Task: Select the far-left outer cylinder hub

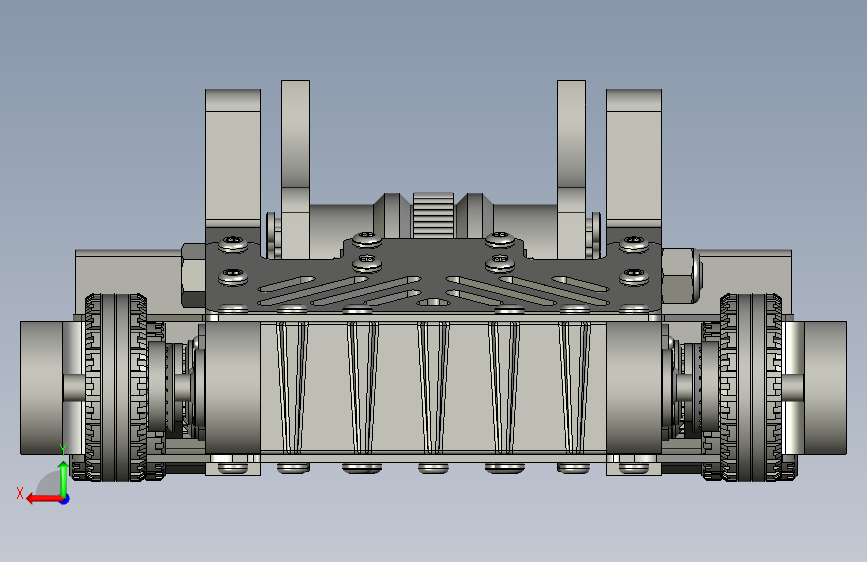Action: pos(41,388)
